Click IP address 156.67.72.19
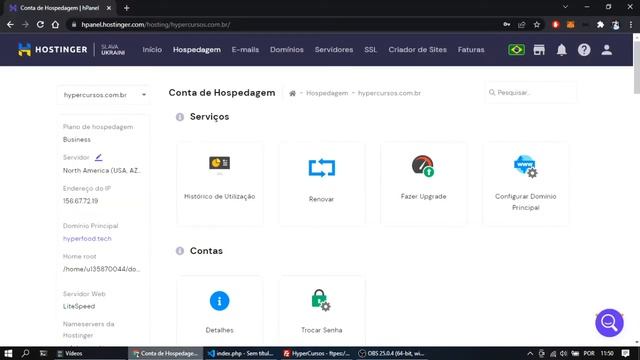Screen dimensions: 640x360 point(80,201)
